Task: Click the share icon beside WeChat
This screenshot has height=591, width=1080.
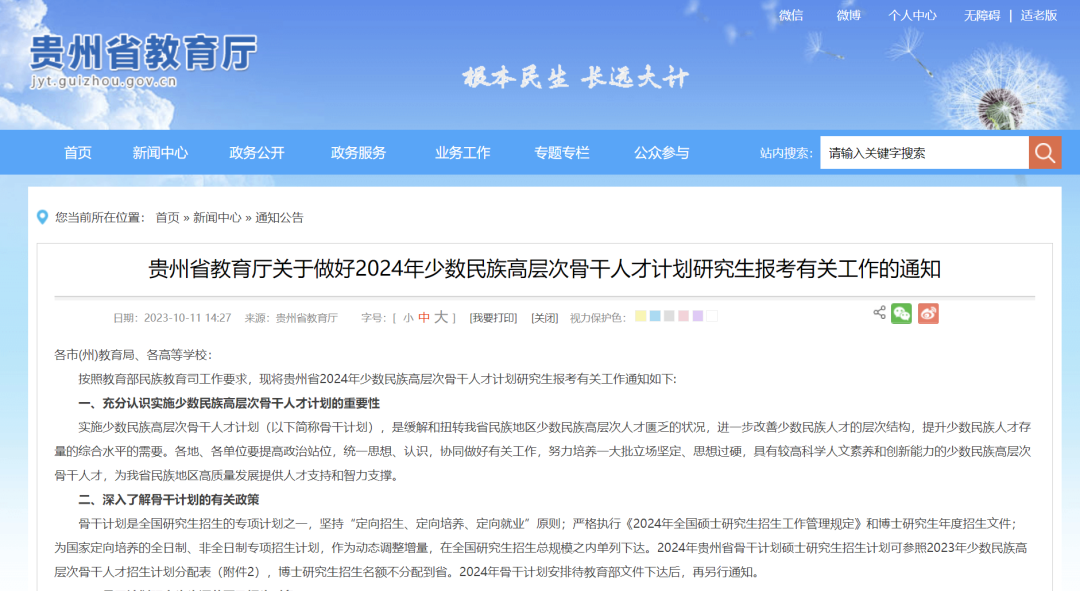Action: pyautogui.click(x=879, y=313)
